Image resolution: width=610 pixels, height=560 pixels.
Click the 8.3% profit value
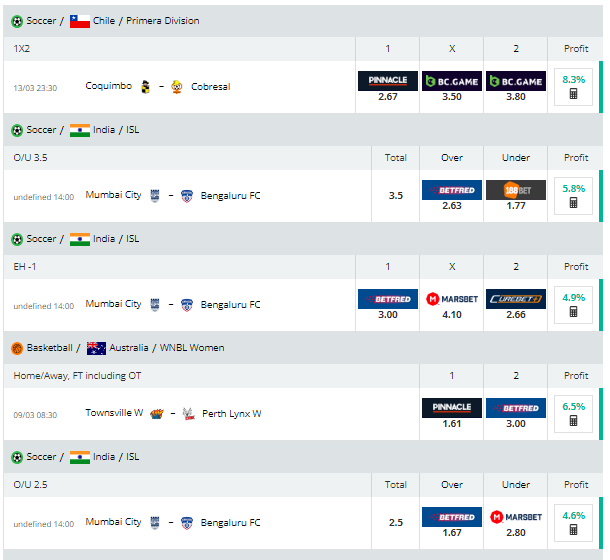pyautogui.click(x=574, y=78)
